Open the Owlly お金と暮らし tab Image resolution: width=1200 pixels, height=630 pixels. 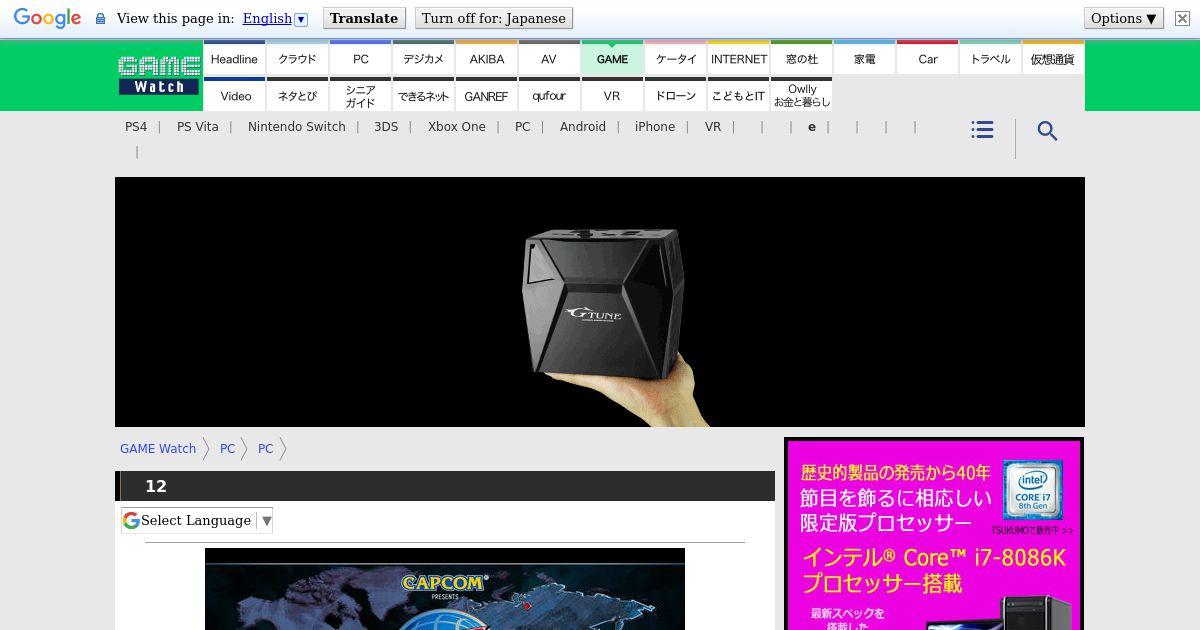[x=801, y=95]
